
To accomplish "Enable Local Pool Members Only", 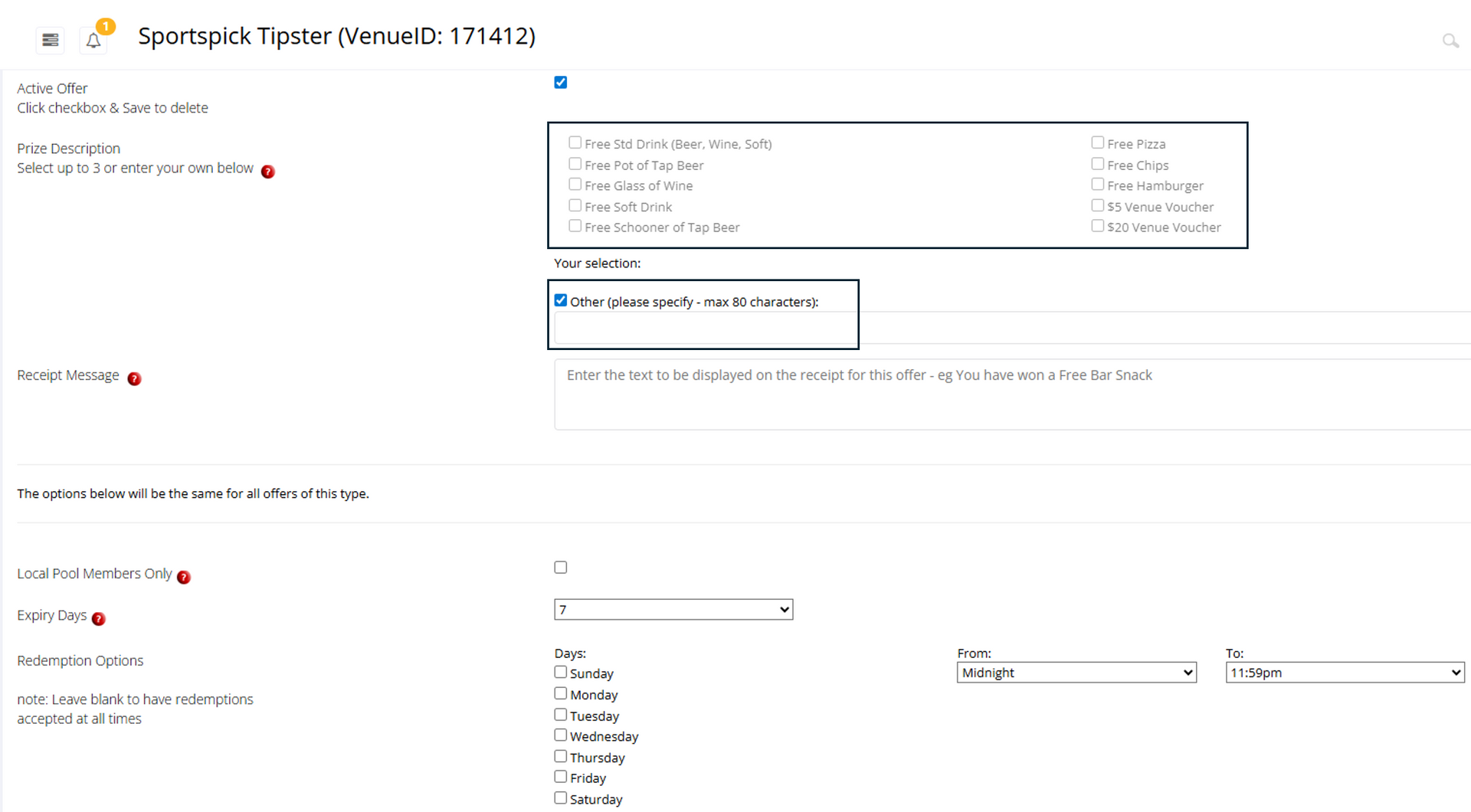I will pos(561,568).
